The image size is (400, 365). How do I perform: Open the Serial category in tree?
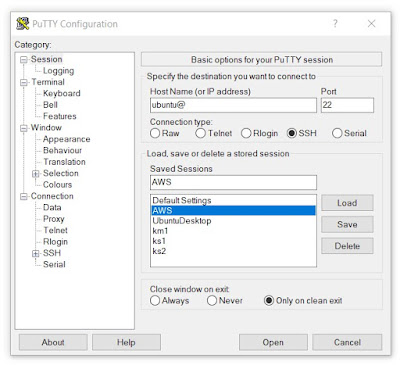(x=54, y=264)
